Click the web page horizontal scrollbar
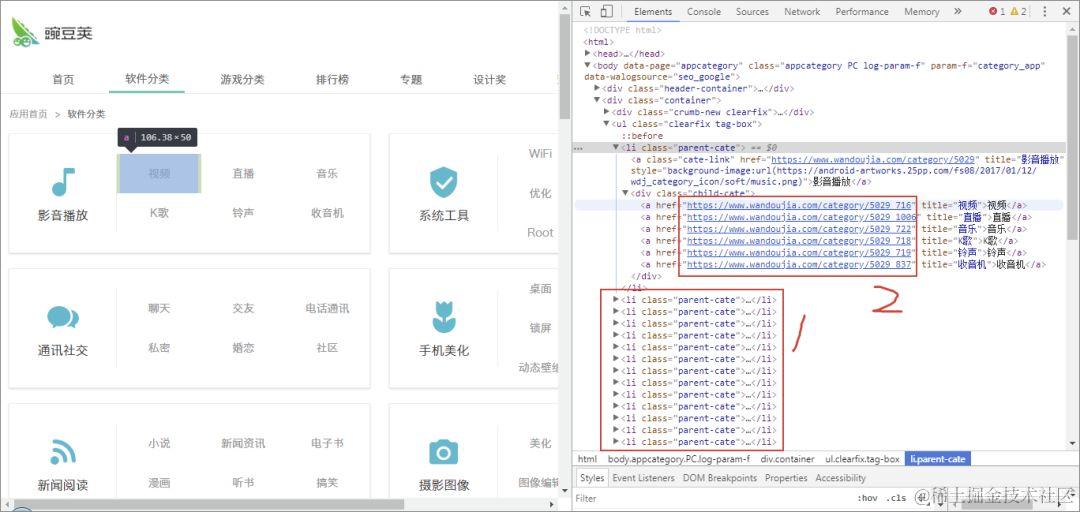Screen dimensions: 1080x512 (x=209, y=504)
